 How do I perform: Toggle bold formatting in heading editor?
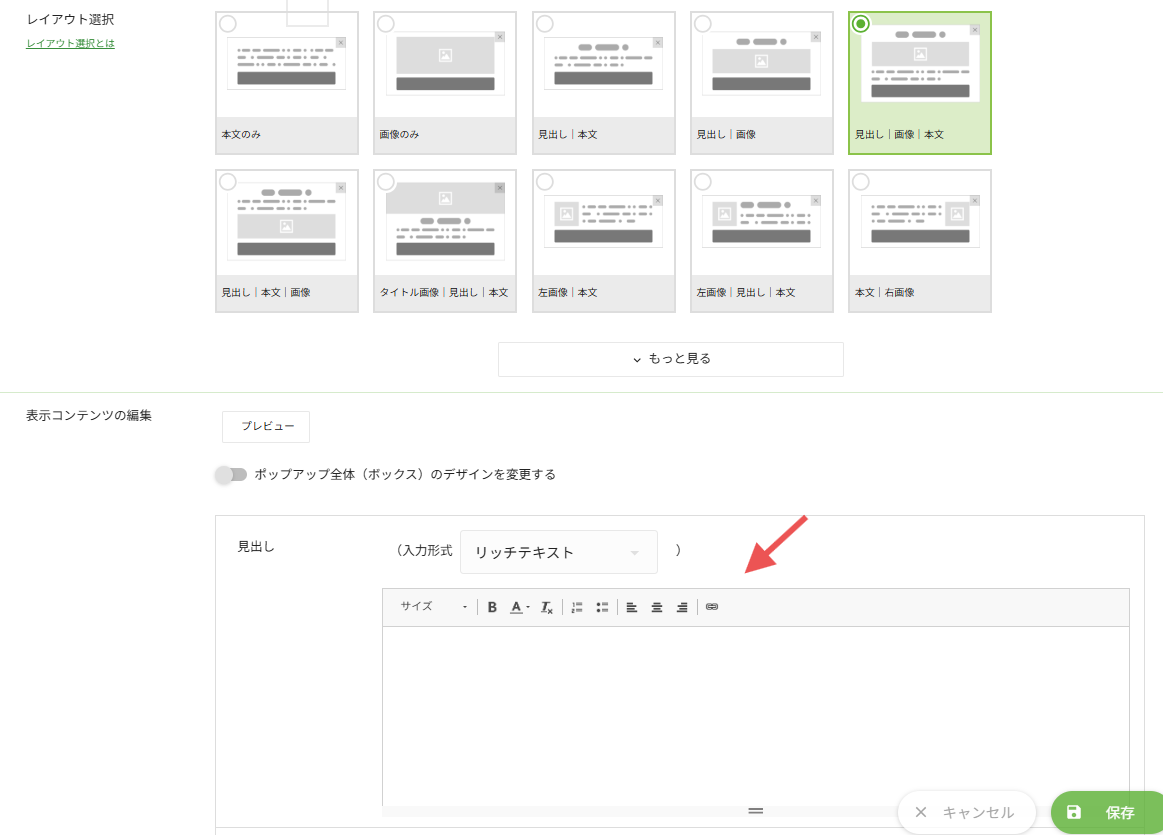click(492, 607)
